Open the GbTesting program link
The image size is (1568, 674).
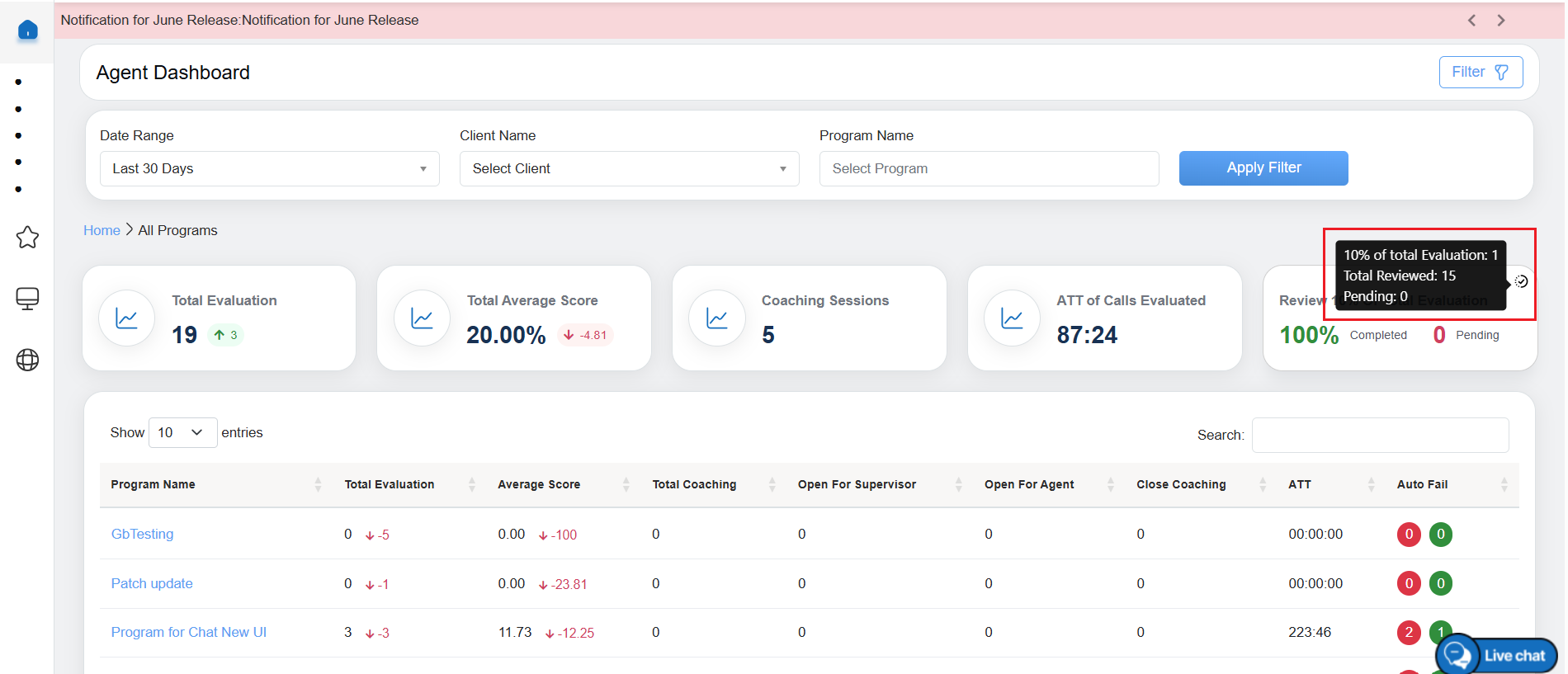click(x=142, y=534)
